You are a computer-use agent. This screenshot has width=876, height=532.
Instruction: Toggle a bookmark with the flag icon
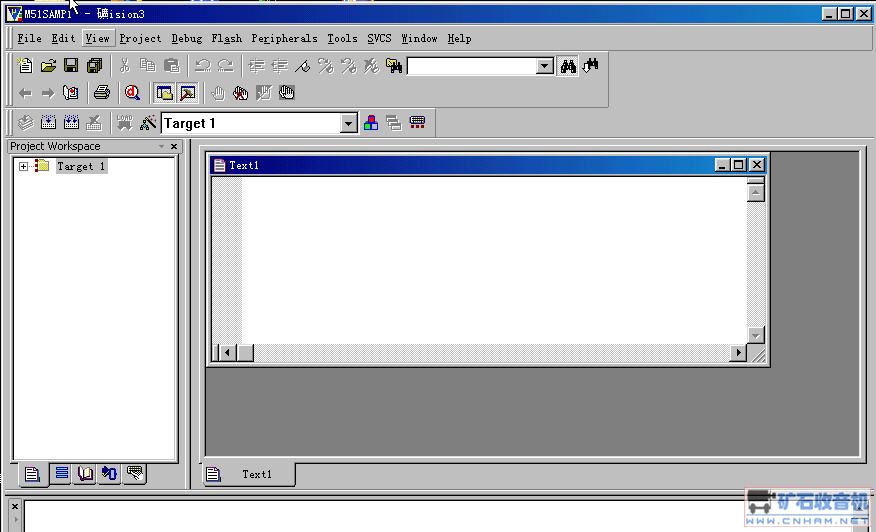pos(302,65)
